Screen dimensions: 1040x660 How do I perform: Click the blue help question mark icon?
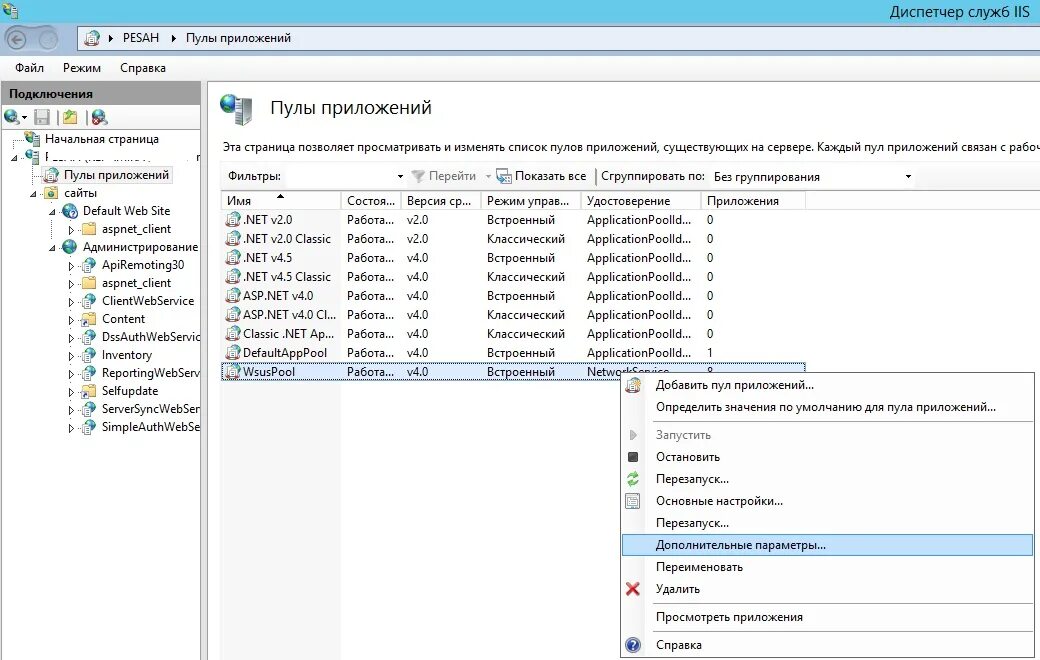pyautogui.click(x=633, y=645)
